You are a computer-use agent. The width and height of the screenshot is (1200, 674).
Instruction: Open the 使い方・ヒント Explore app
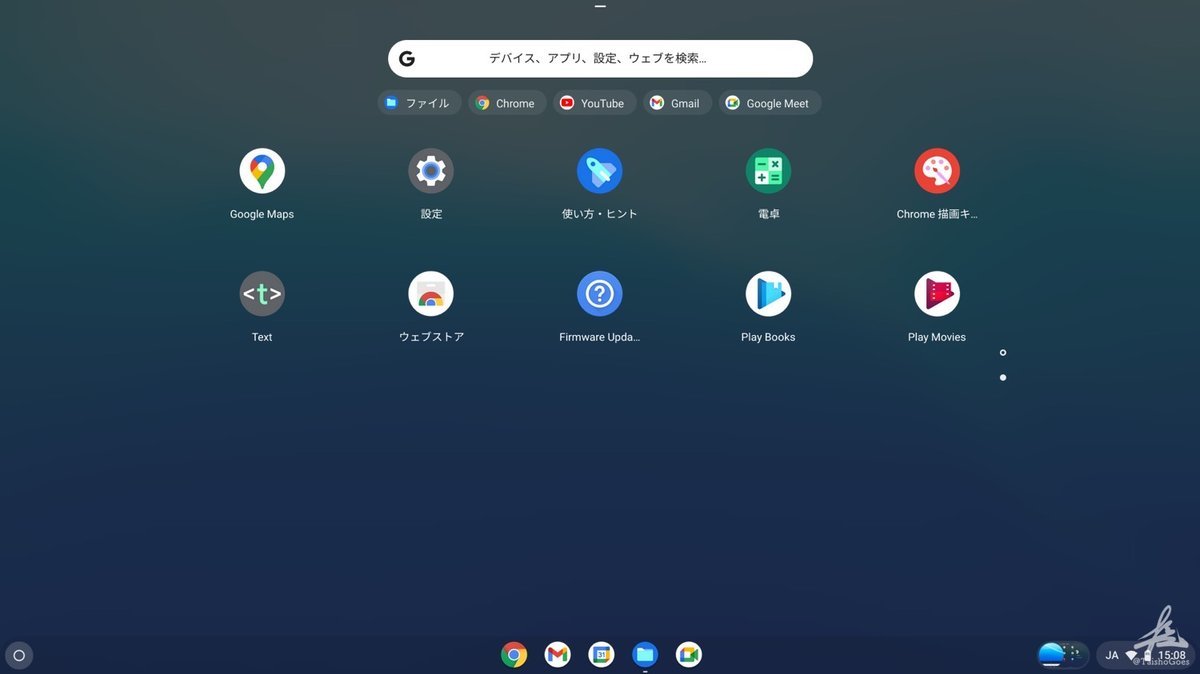pos(600,170)
